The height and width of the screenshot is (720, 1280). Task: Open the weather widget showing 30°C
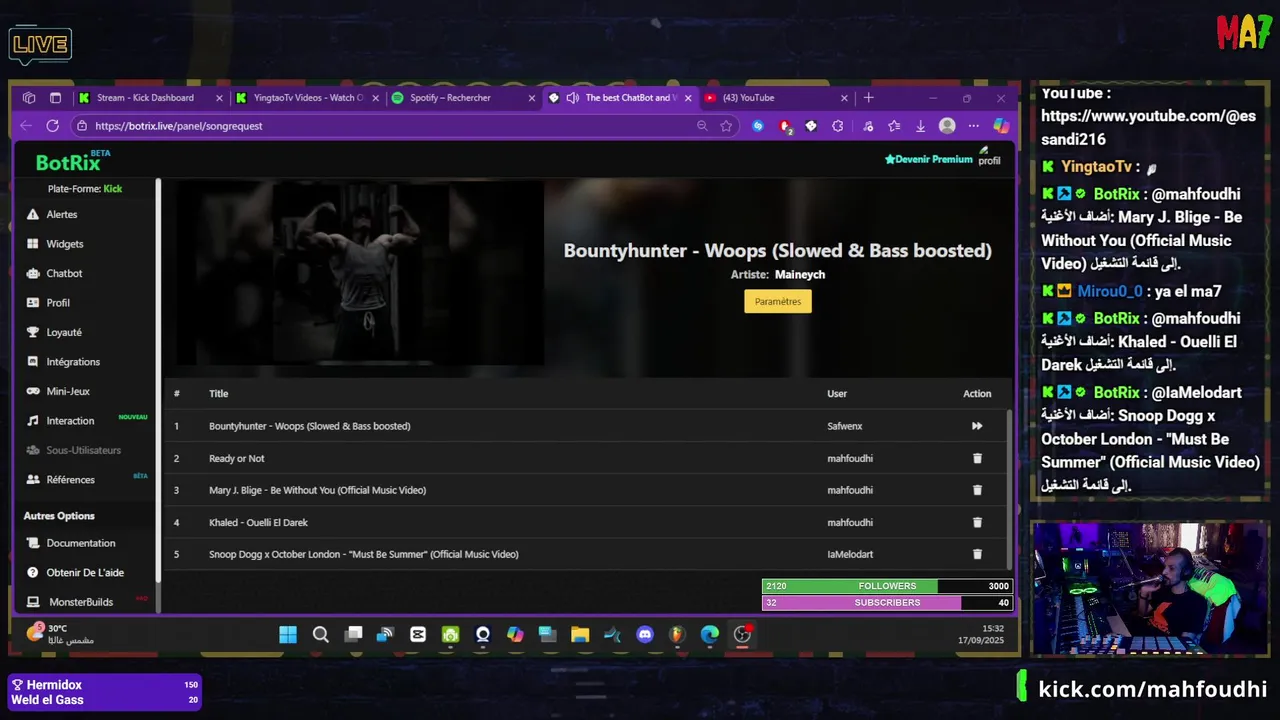click(x=58, y=634)
